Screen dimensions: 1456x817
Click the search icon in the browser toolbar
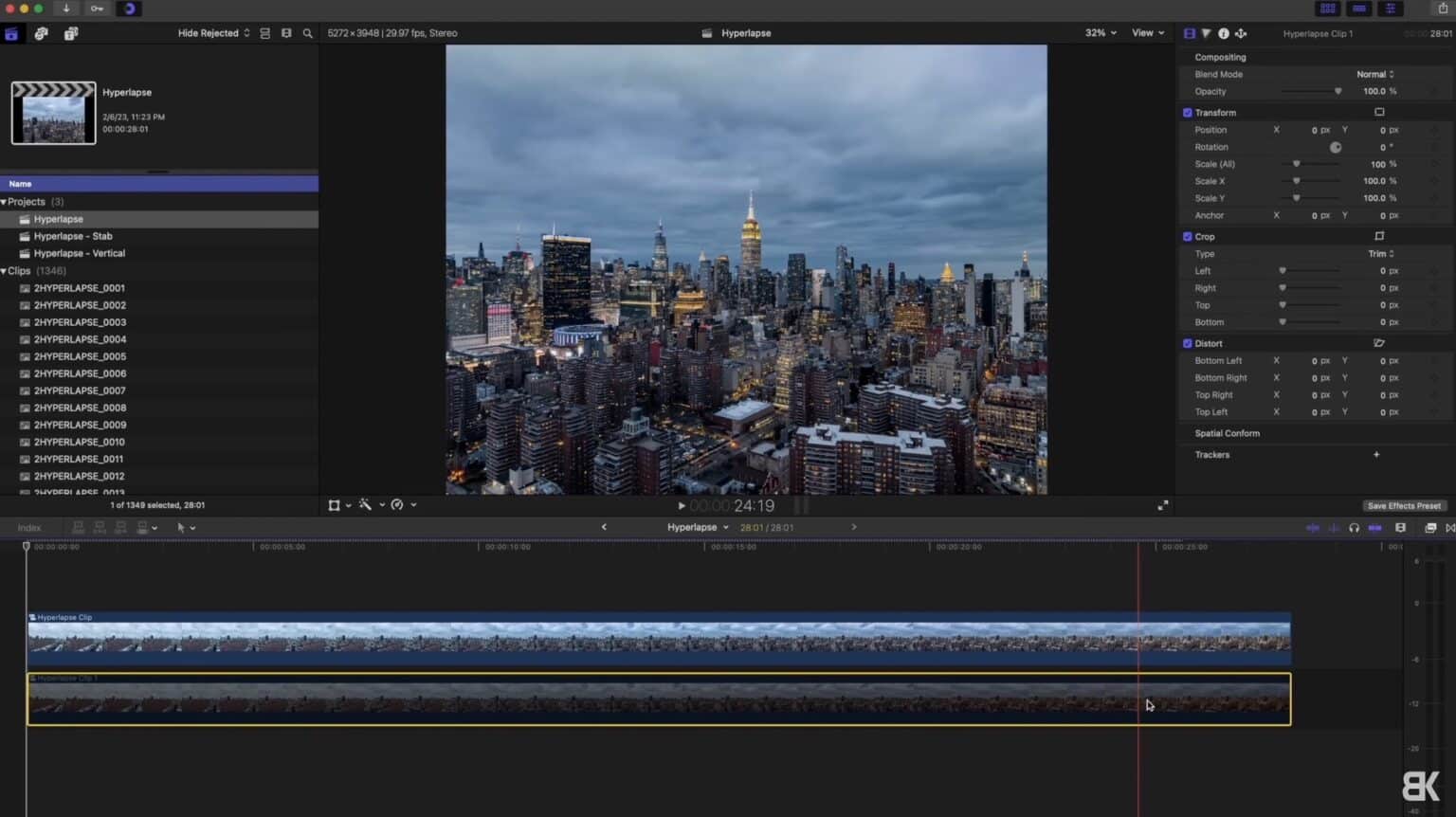[x=307, y=32]
